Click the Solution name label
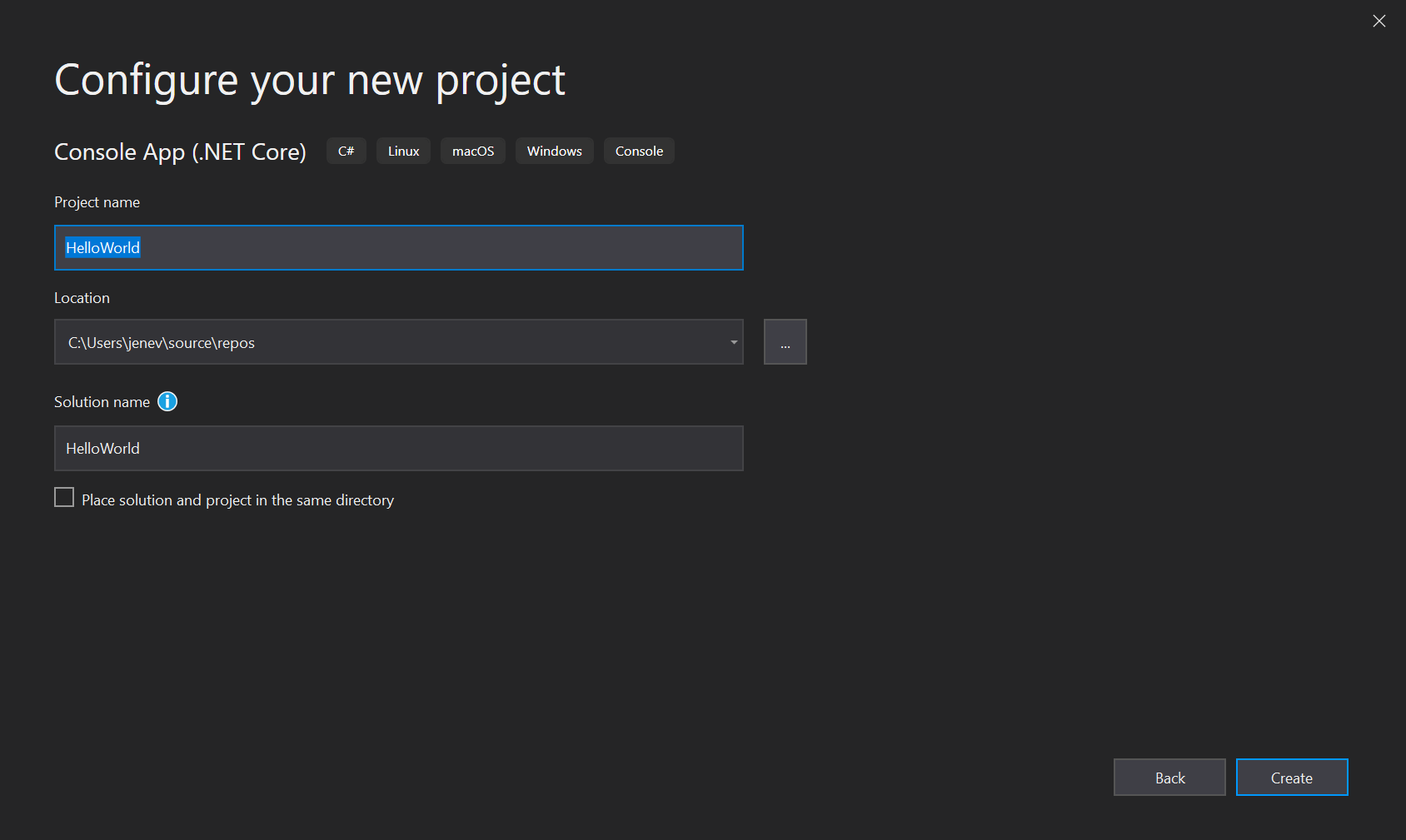This screenshot has height=840, width=1406. click(x=102, y=402)
